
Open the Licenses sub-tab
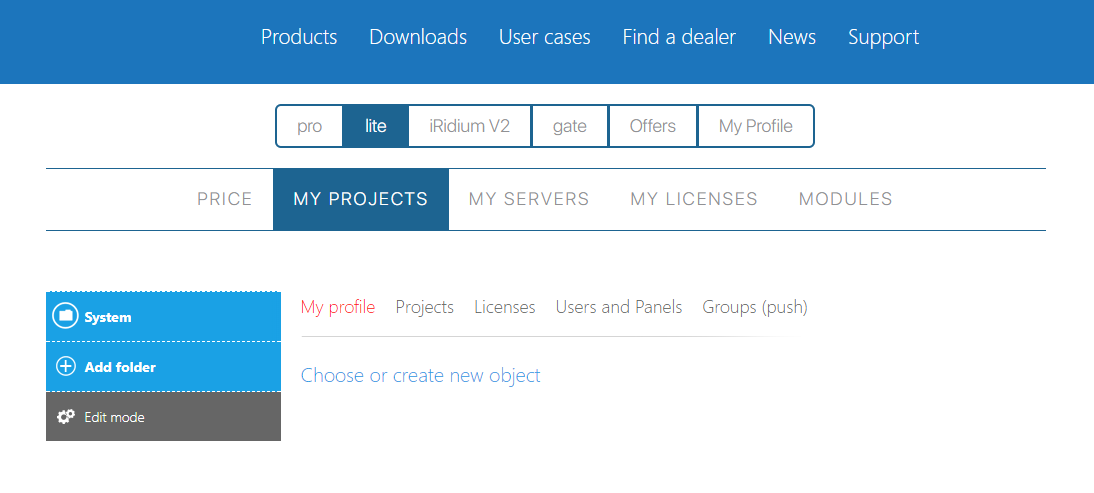(504, 307)
